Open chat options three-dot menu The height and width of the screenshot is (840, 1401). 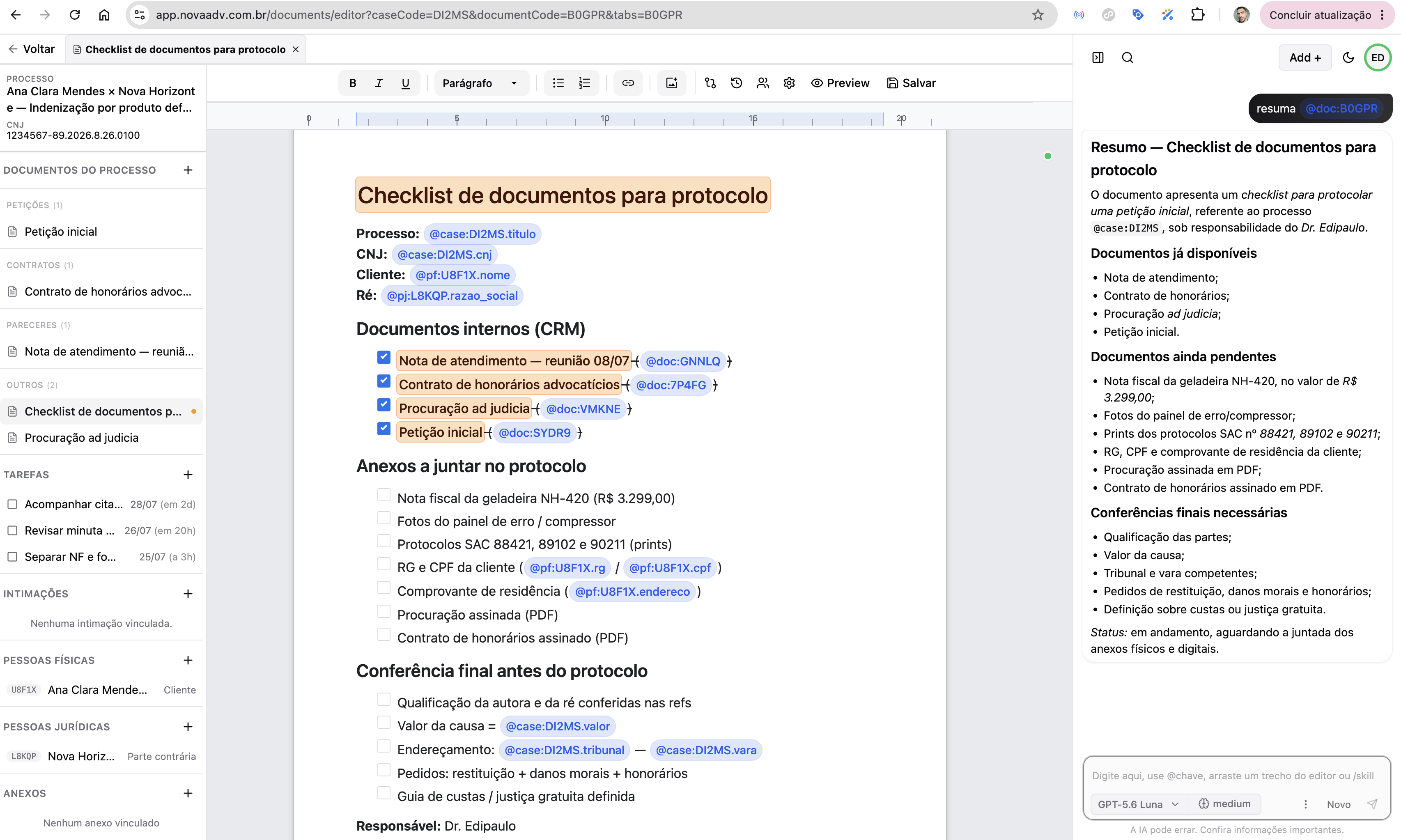pos(1305,804)
